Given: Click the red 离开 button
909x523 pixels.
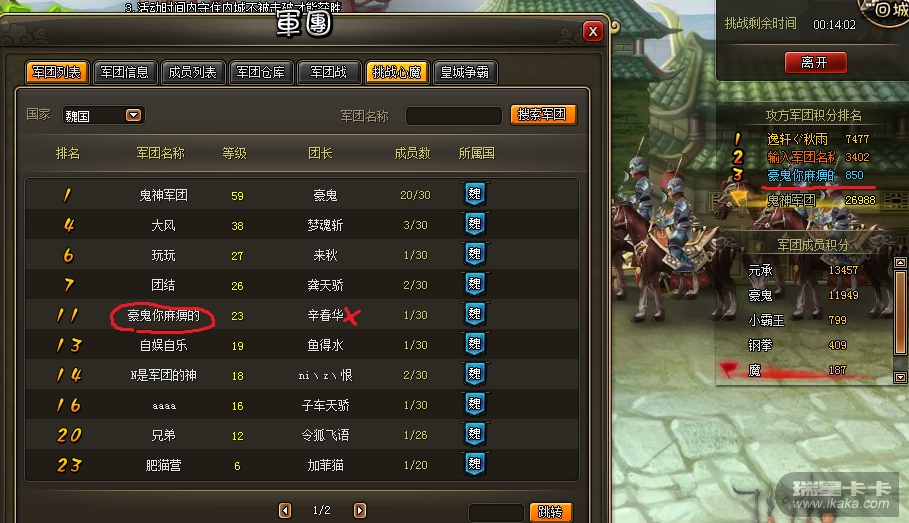Looking at the screenshot, I should click(x=815, y=63).
